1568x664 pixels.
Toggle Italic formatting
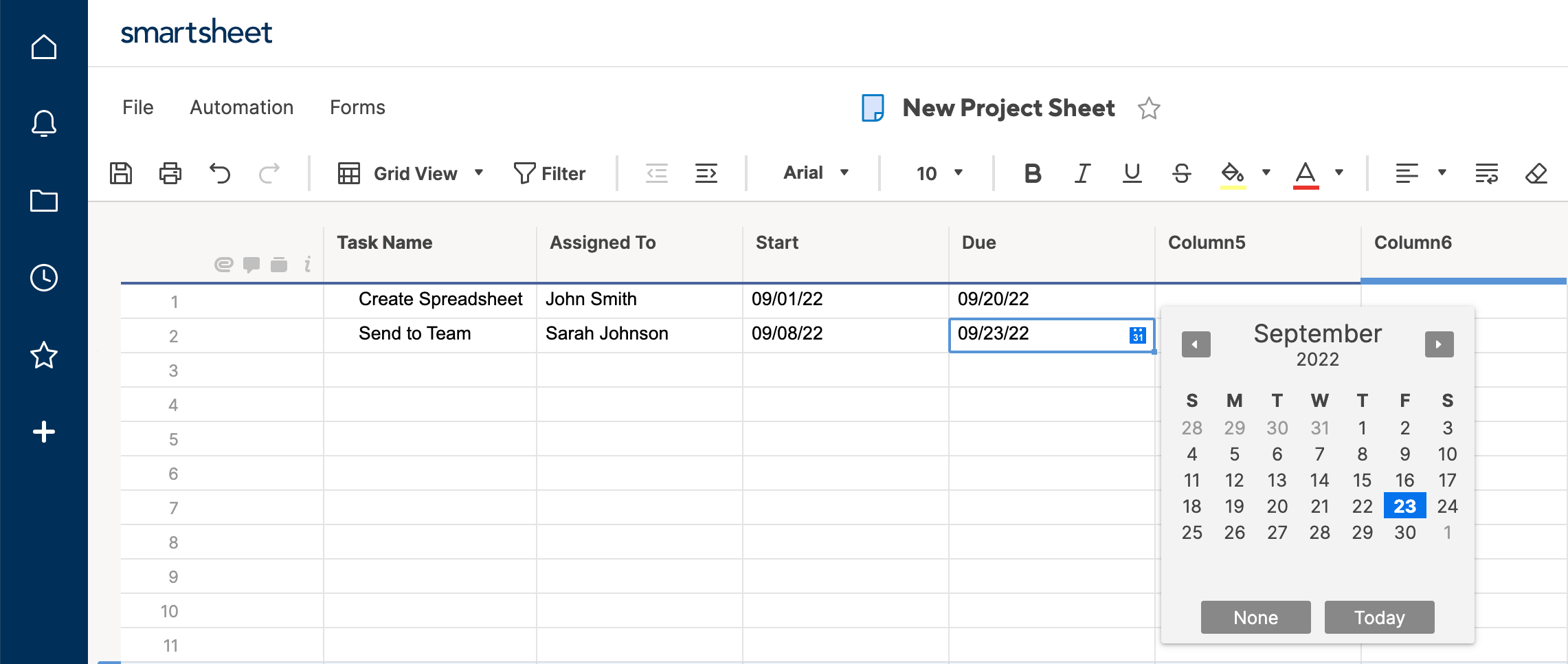pyautogui.click(x=1082, y=173)
